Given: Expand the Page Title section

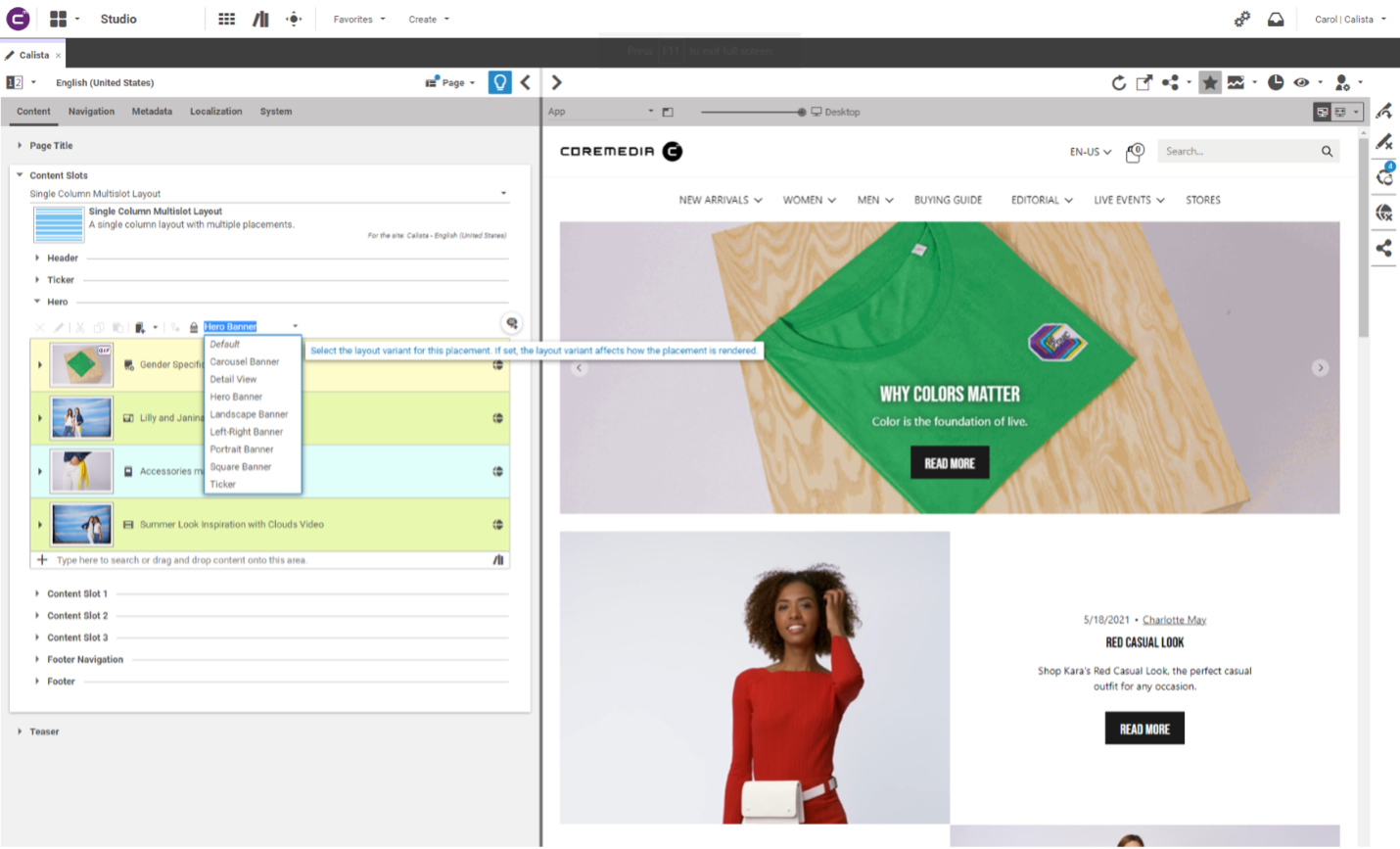Looking at the screenshot, I should pos(20,146).
